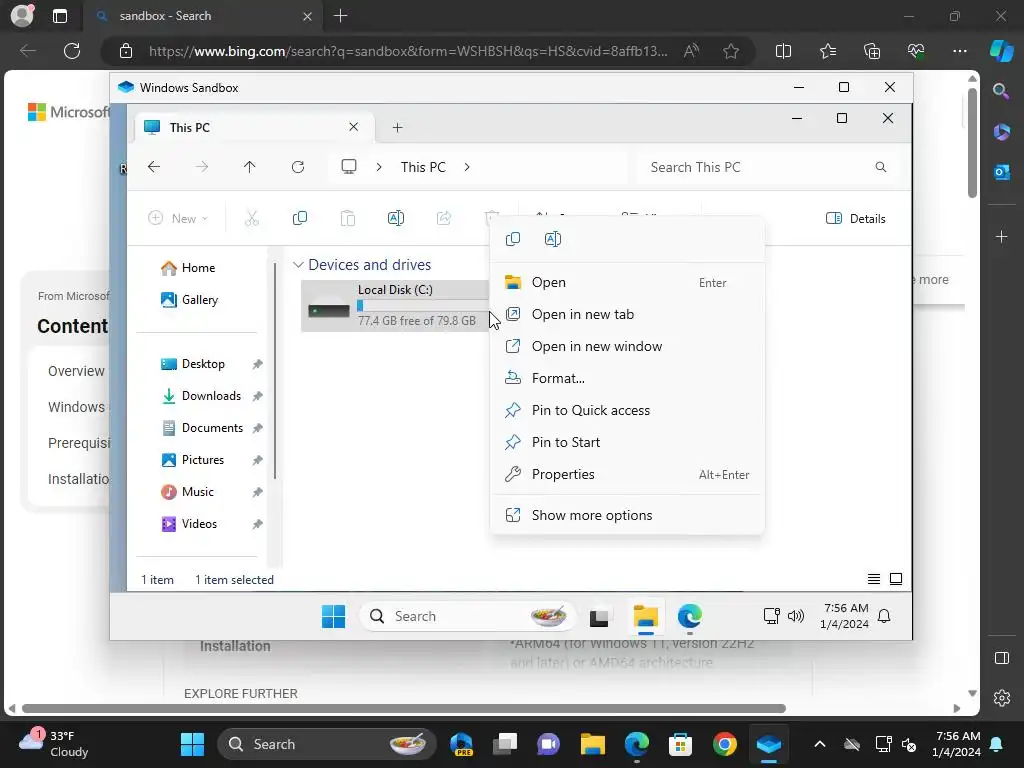Click sandbox notification bell
The image size is (1024, 768).
click(x=884, y=616)
